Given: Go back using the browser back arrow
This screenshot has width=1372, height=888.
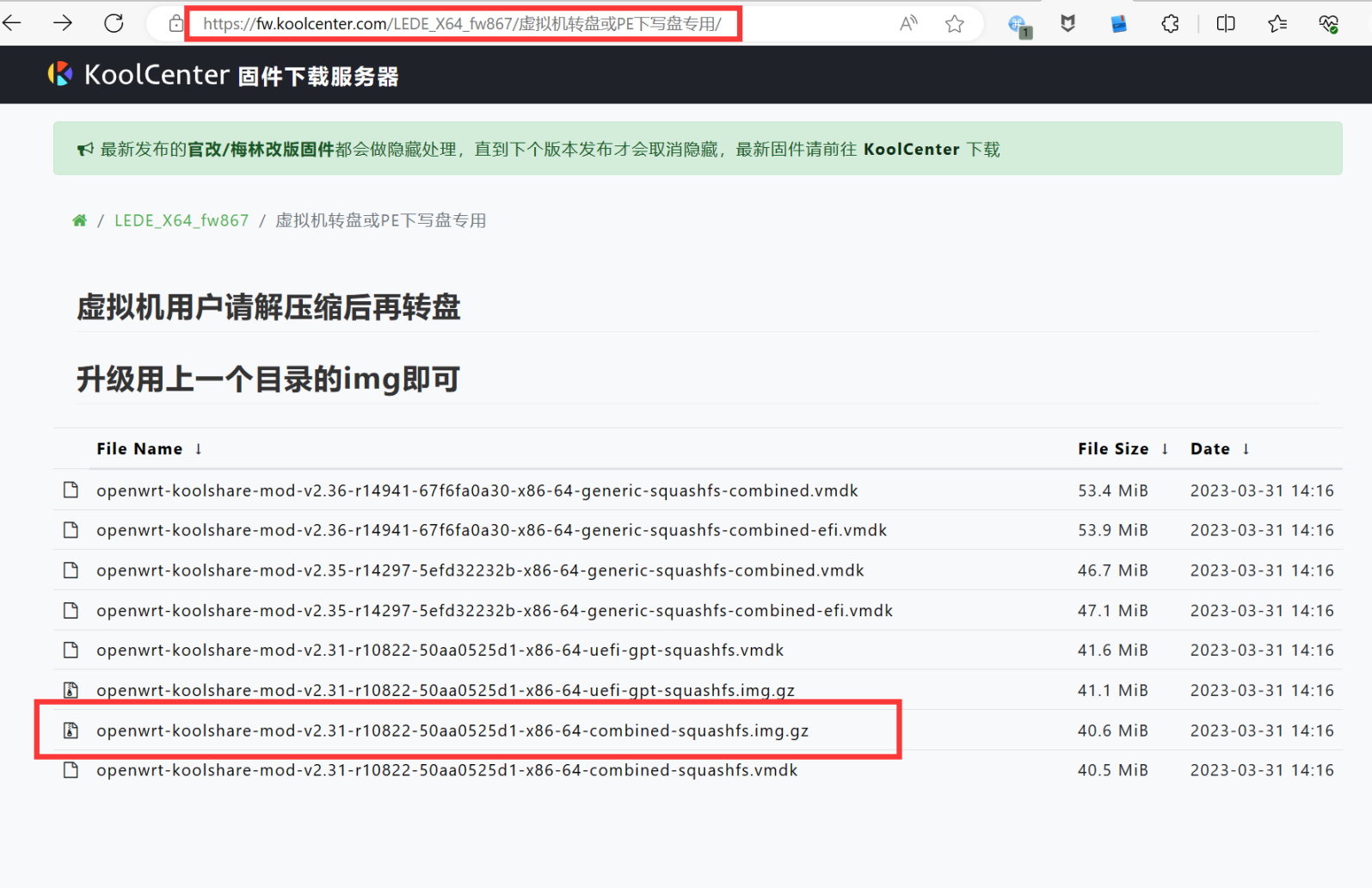Looking at the screenshot, I should pos(13,23).
